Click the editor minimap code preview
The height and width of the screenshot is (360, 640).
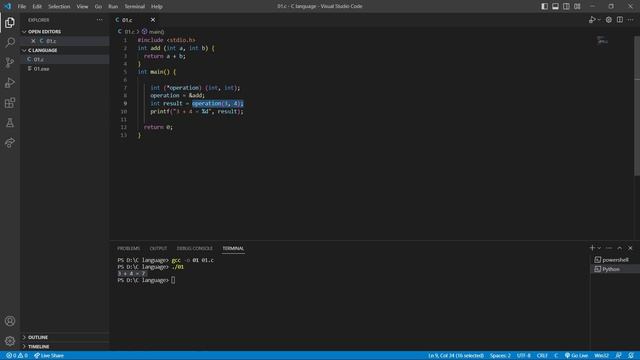(602, 40)
